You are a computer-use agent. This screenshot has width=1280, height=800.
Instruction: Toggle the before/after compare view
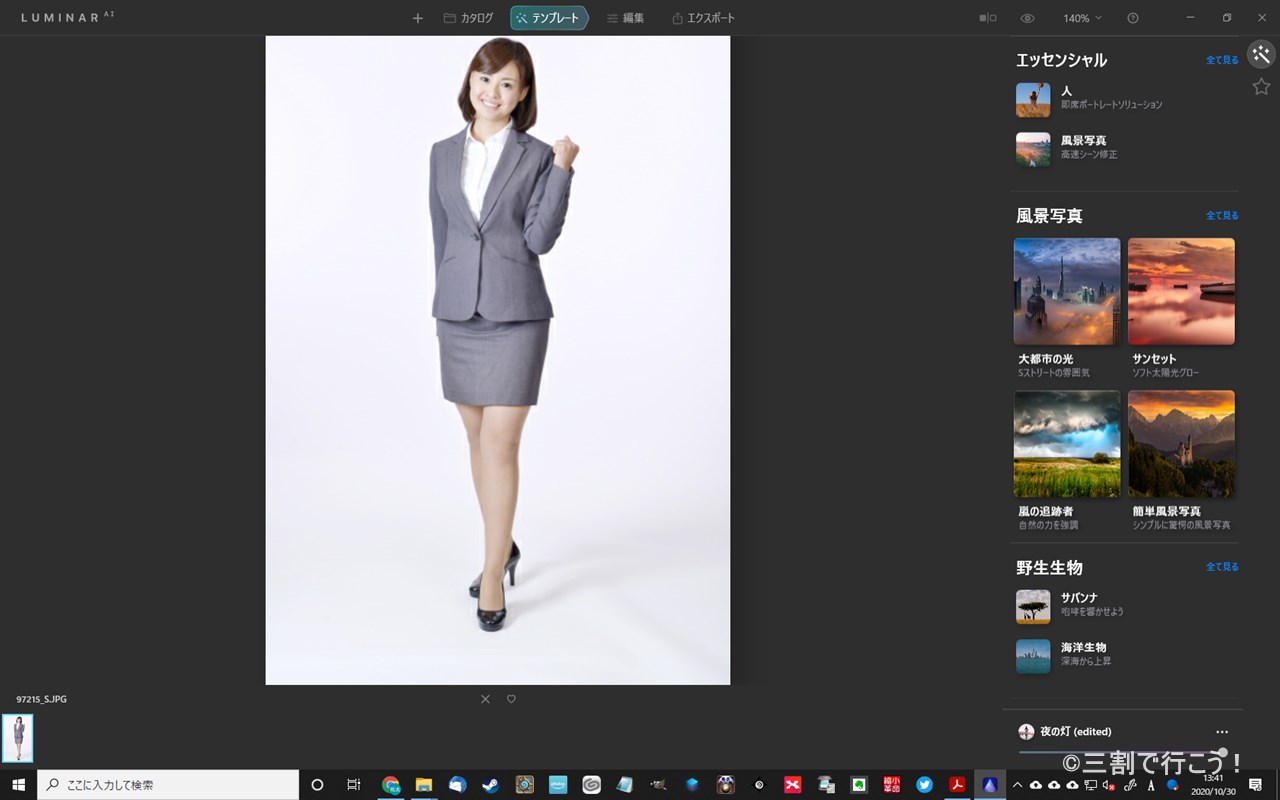point(987,18)
